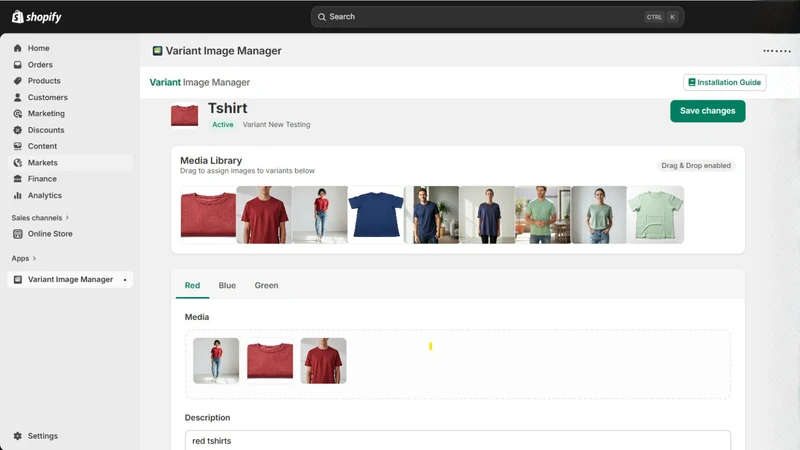Click the Tshirt product thumbnail beside the title
Image resolution: width=800 pixels, height=450 pixels.
click(x=184, y=116)
